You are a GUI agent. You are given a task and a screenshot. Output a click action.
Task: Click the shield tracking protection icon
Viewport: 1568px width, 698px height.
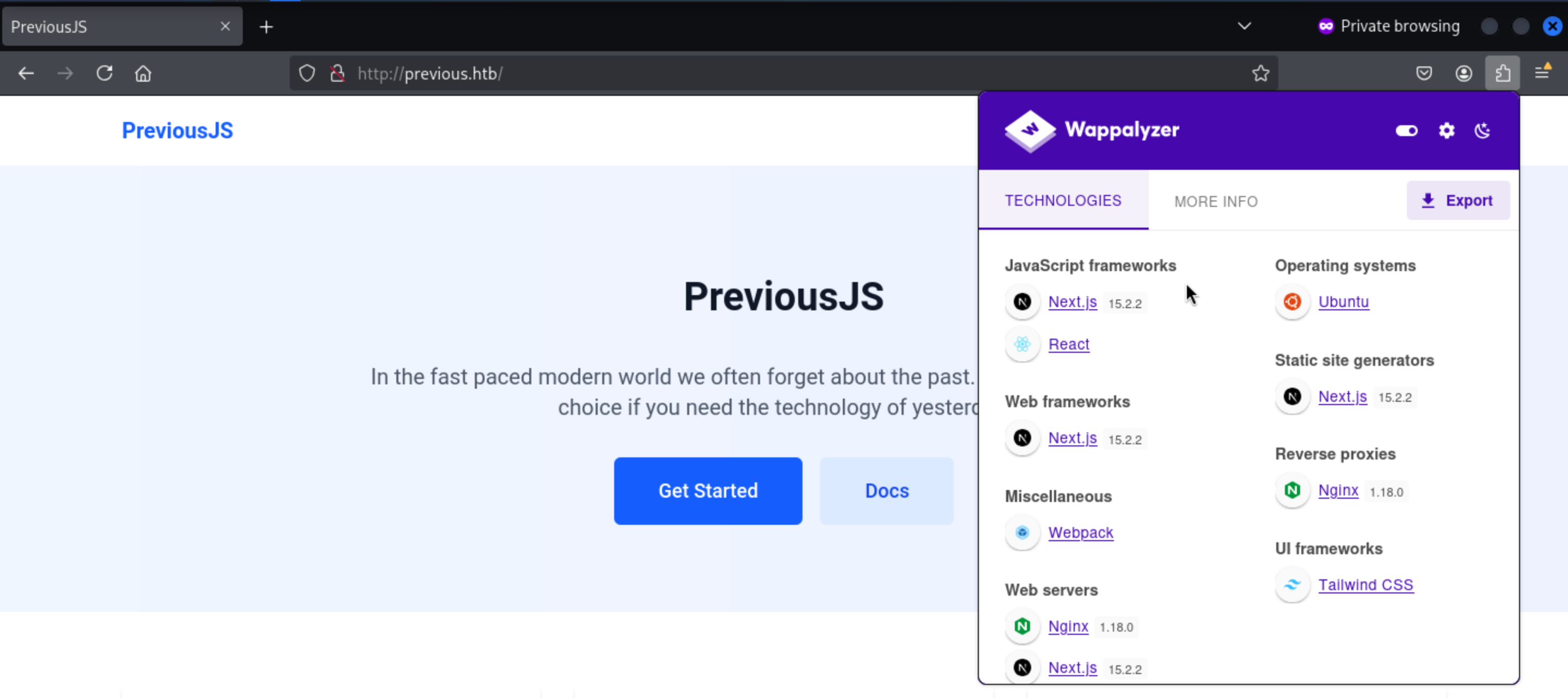click(307, 74)
